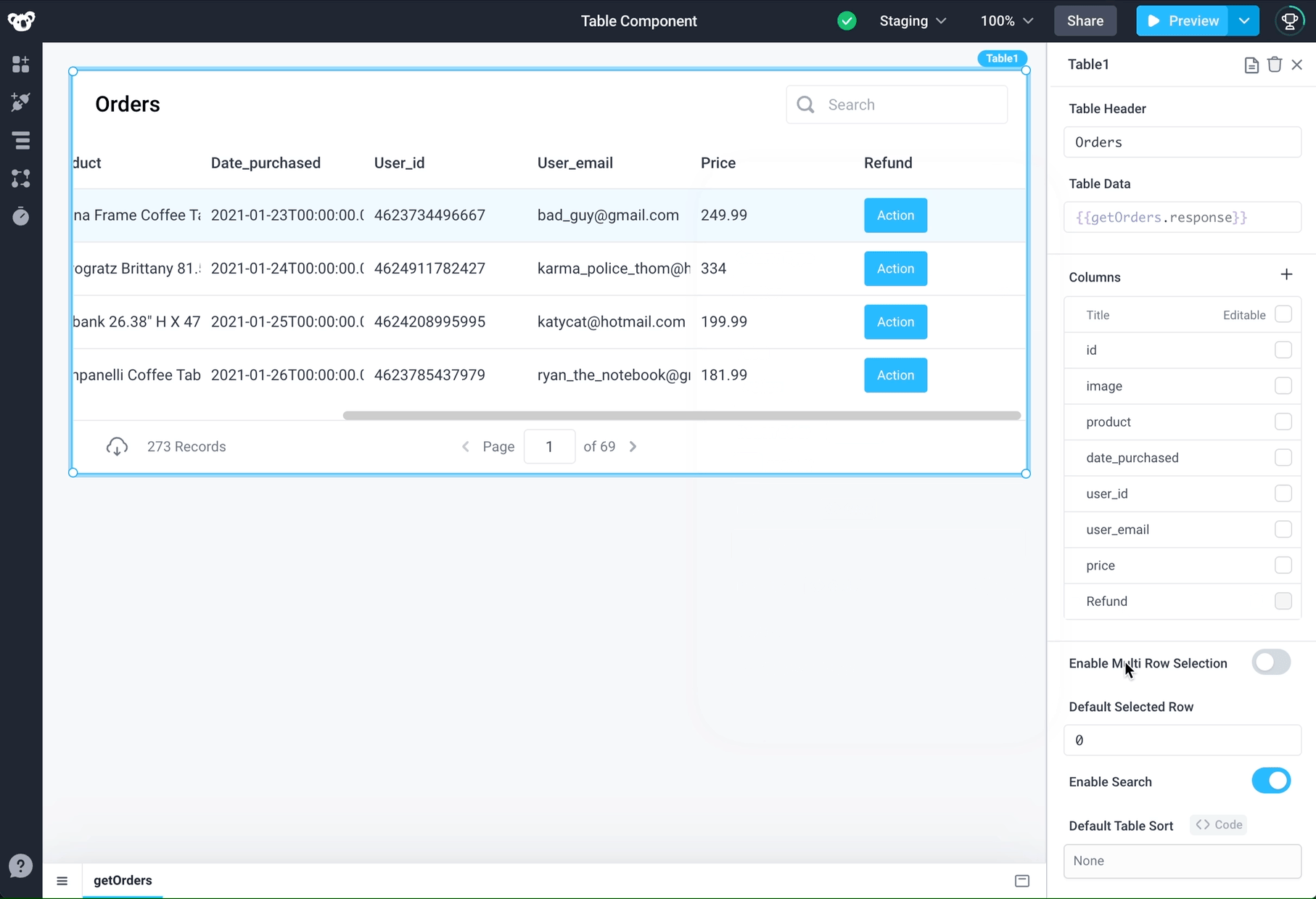The image size is (1316, 899).
Task: Open the 100% zoom level dropdown
Action: click(1005, 21)
